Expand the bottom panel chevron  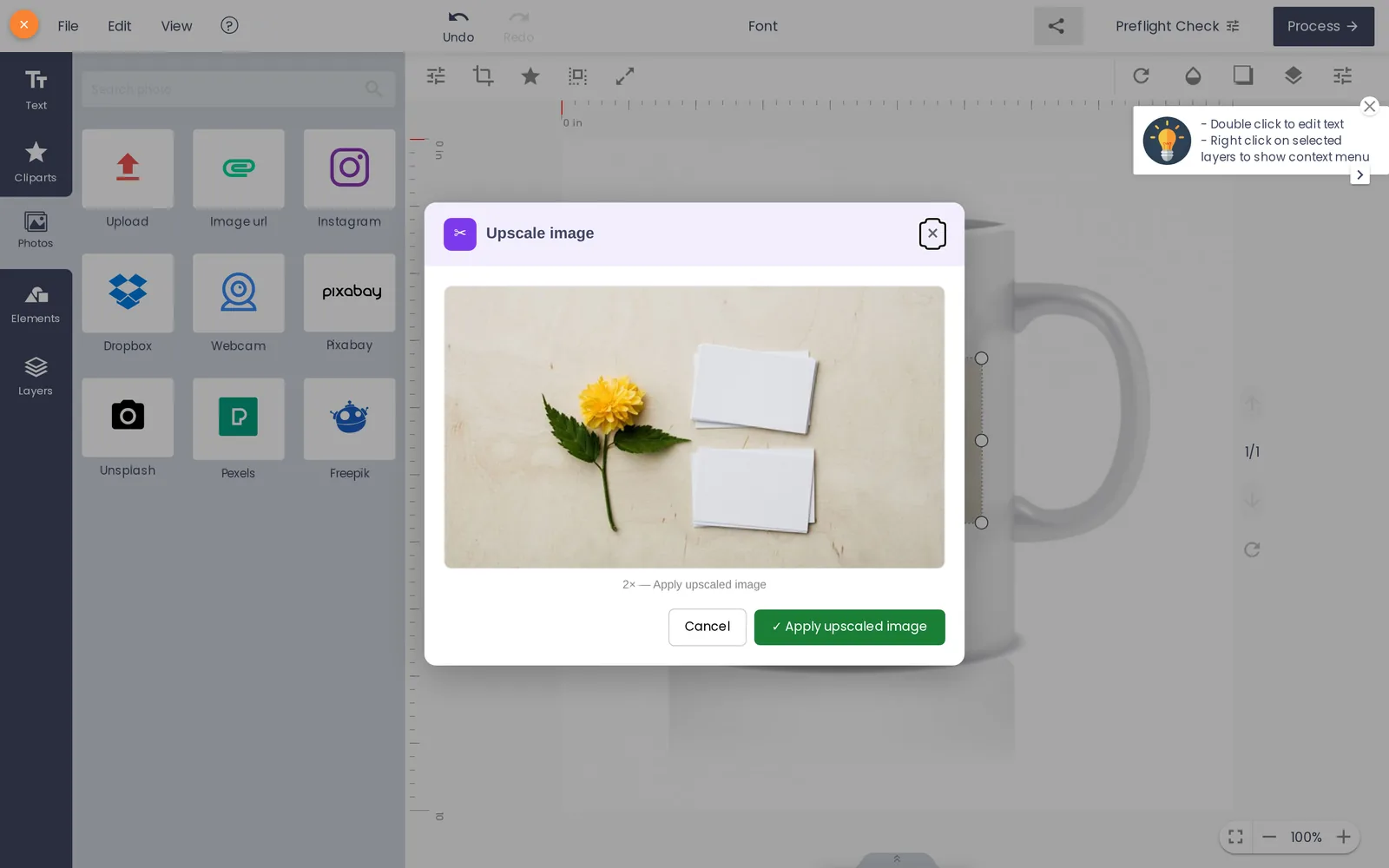[x=897, y=859]
